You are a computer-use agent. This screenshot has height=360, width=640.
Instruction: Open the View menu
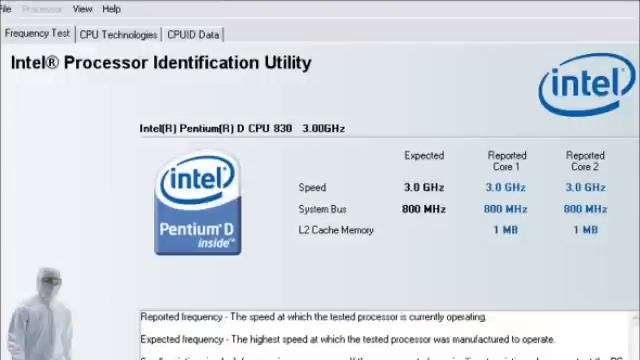[82, 9]
